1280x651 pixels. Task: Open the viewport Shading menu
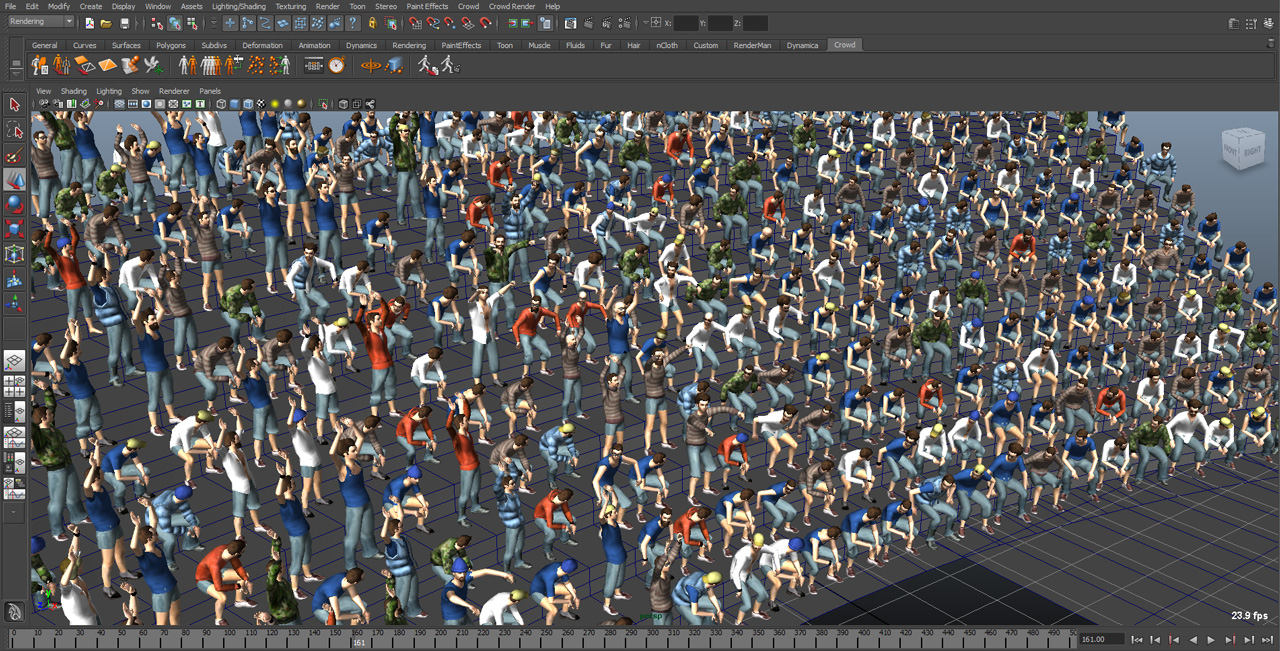point(74,91)
